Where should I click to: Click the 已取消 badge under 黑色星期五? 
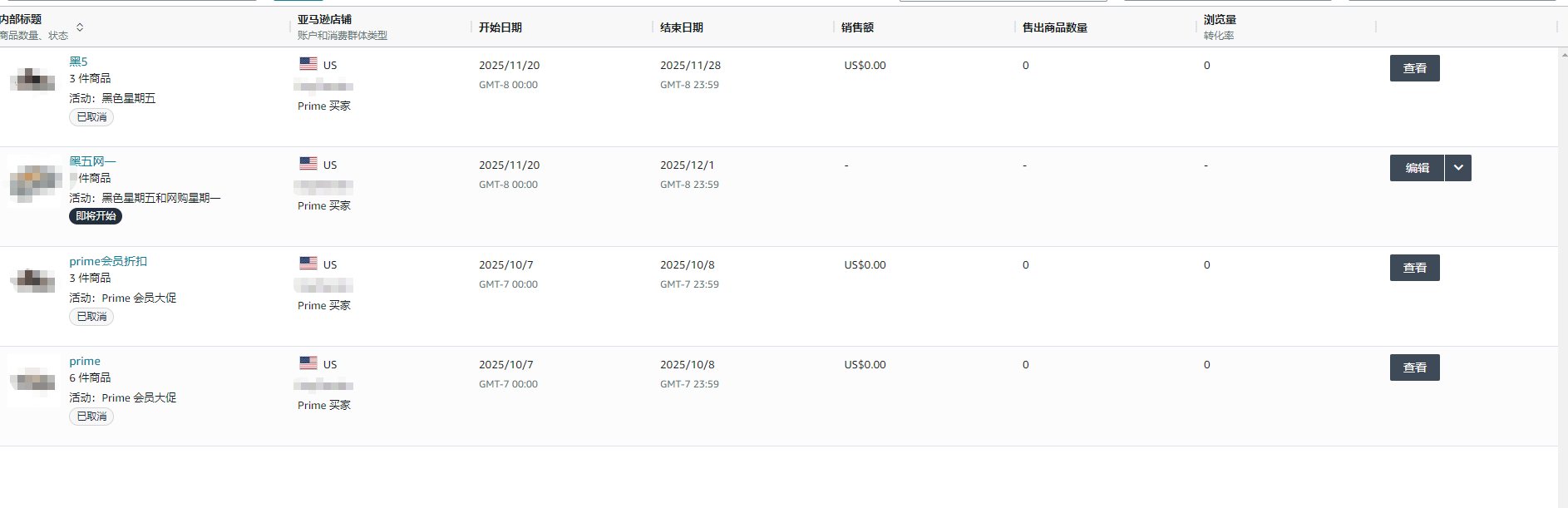[x=91, y=117]
